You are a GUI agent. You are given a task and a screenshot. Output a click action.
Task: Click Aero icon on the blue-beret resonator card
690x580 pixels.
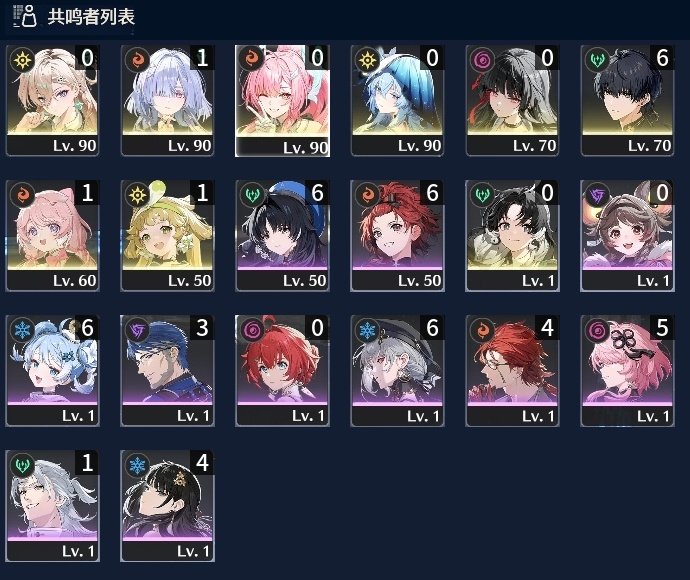click(253, 195)
